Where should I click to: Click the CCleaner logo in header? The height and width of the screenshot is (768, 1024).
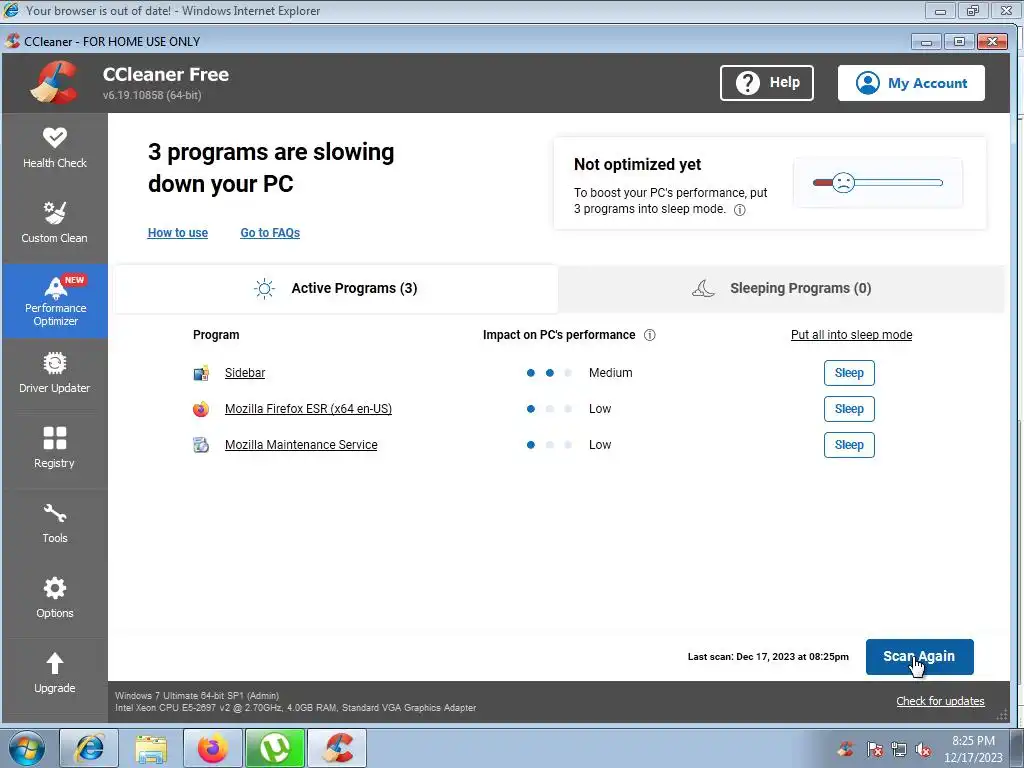(x=54, y=82)
